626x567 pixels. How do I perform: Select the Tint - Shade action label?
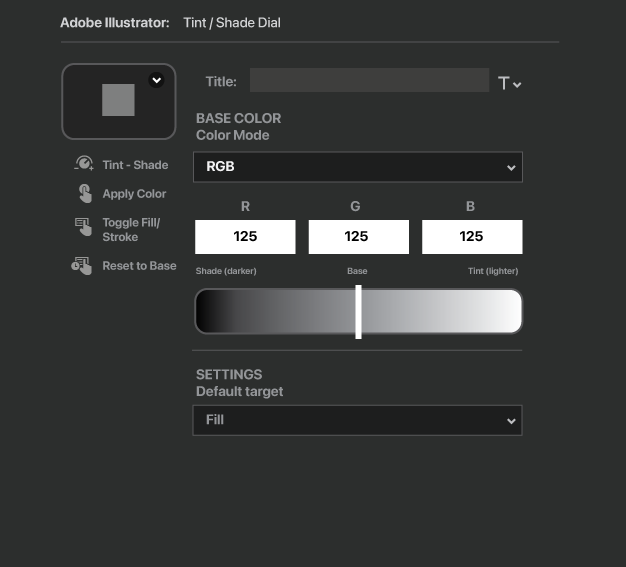(x=135, y=165)
